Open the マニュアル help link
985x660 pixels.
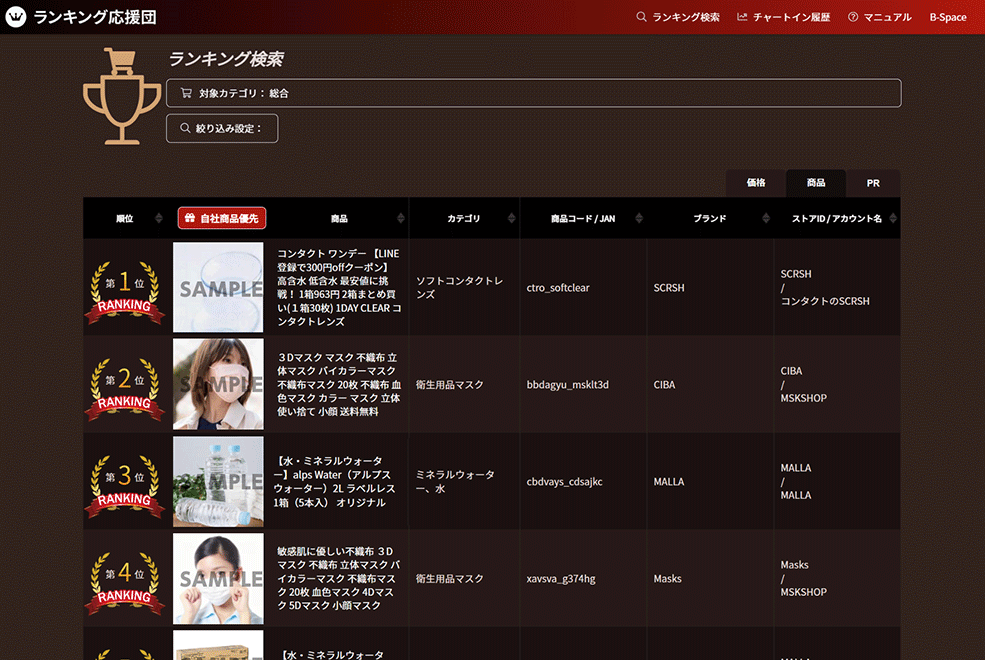(879, 17)
